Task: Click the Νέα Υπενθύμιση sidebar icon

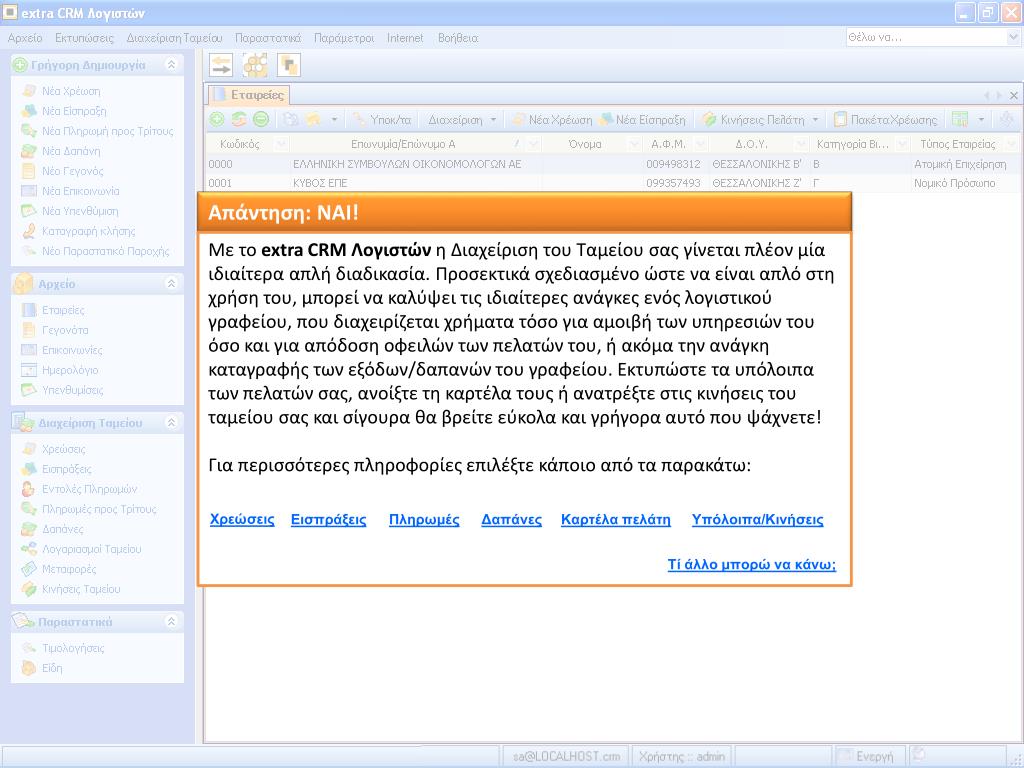Action: 29,211
